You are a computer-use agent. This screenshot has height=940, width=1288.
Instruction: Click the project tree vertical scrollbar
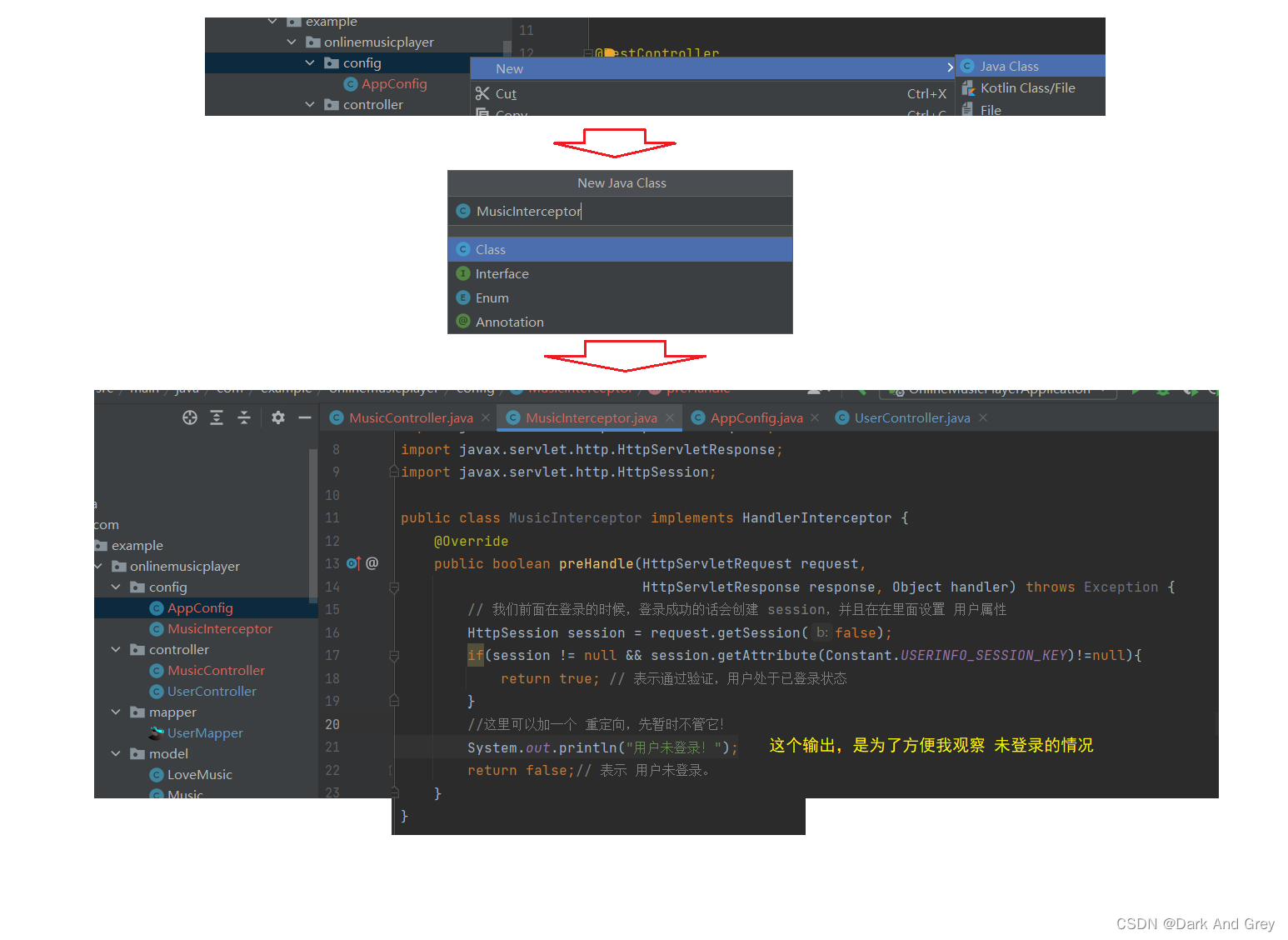[313, 525]
